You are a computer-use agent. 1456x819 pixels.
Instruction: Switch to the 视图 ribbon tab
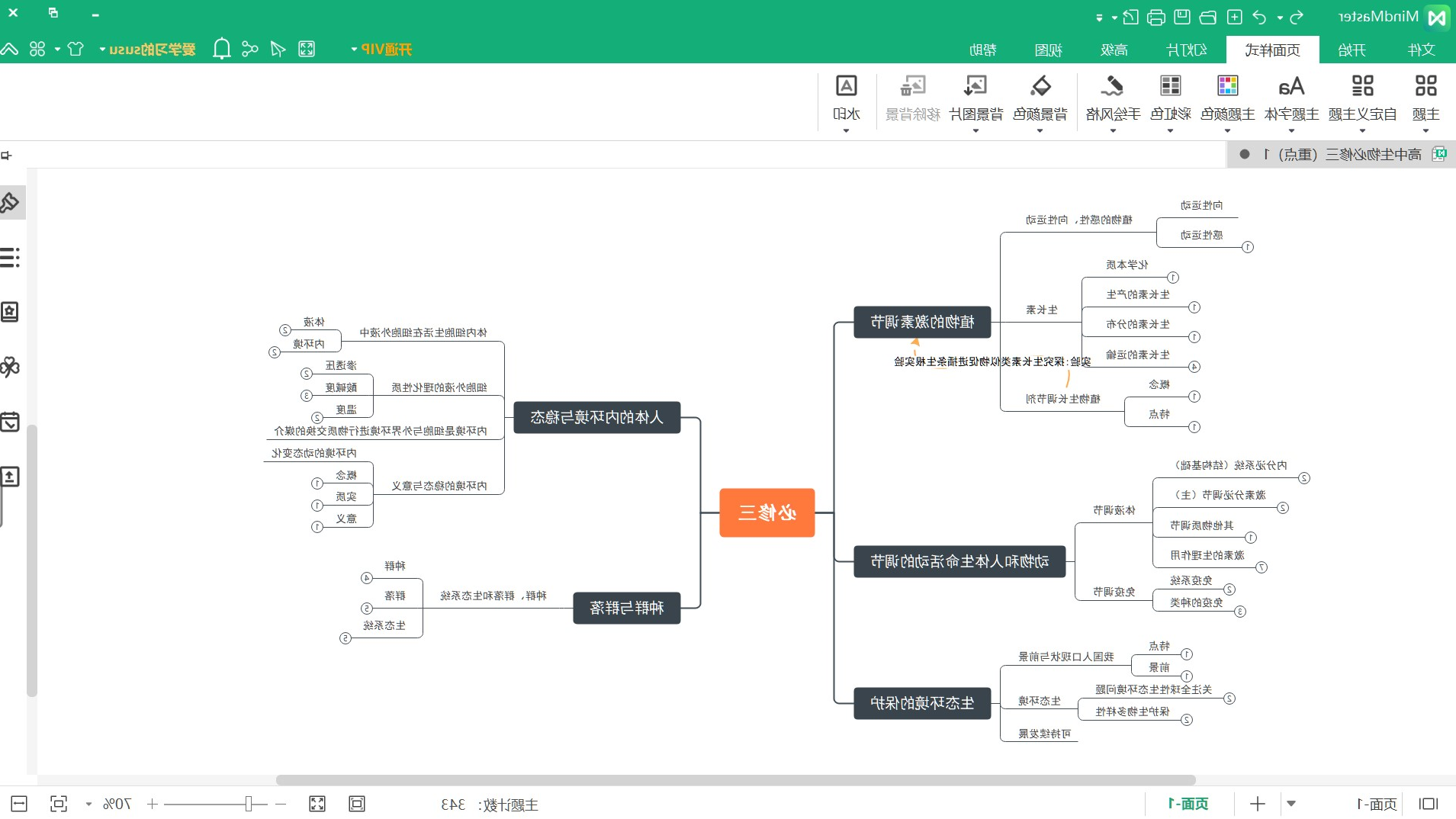pyautogui.click(x=1049, y=50)
